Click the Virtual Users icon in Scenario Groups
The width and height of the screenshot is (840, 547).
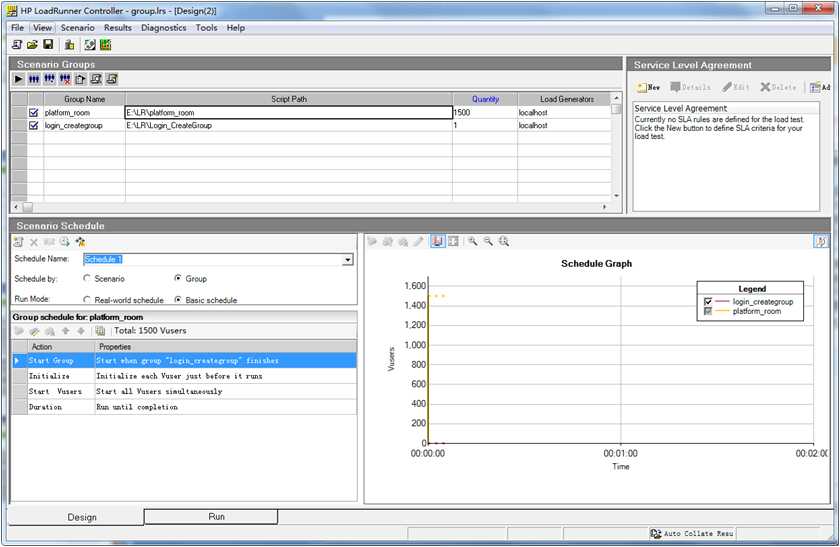click(34, 79)
